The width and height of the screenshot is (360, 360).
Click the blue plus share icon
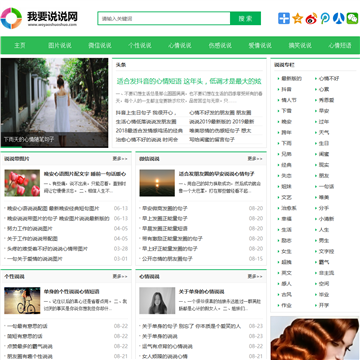click(x=284, y=18)
